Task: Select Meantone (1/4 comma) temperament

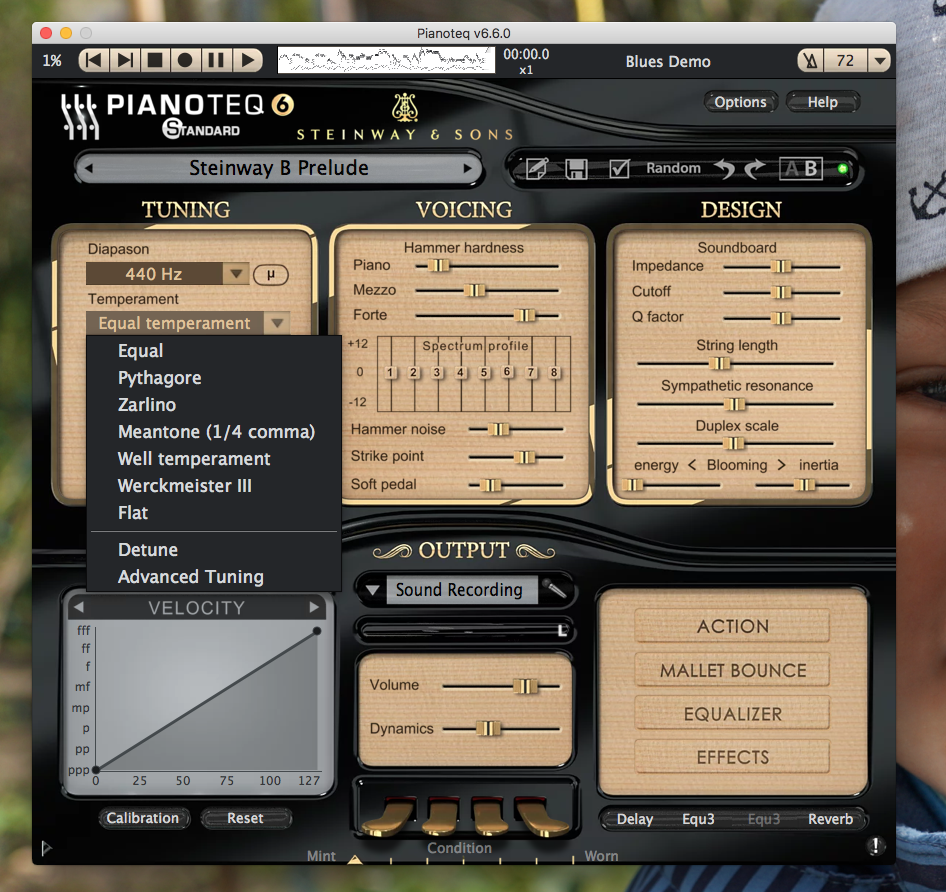Action: click(x=214, y=432)
